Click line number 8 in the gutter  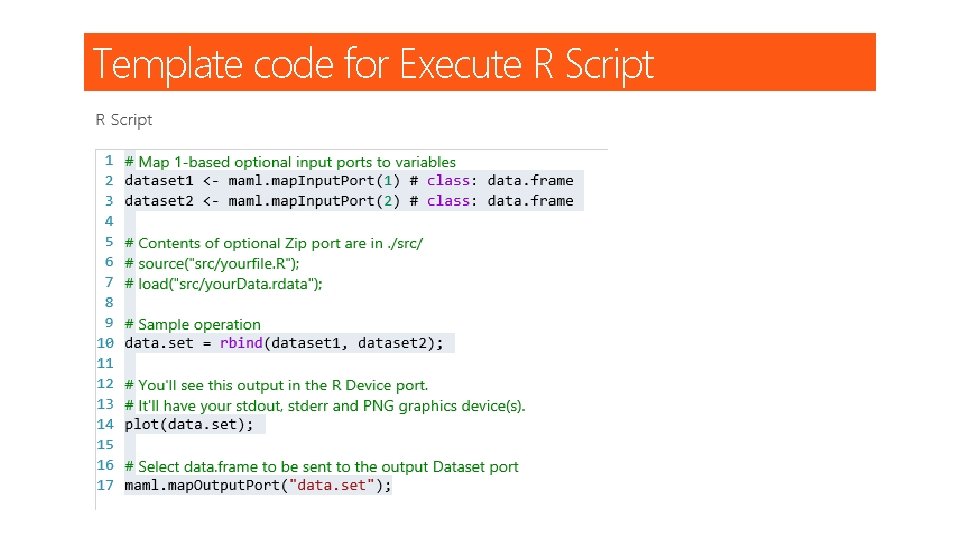(108, 302)
